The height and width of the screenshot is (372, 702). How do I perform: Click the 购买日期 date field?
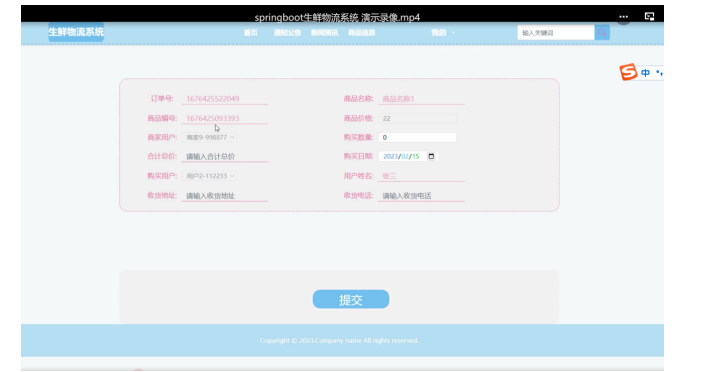(408, 156)
